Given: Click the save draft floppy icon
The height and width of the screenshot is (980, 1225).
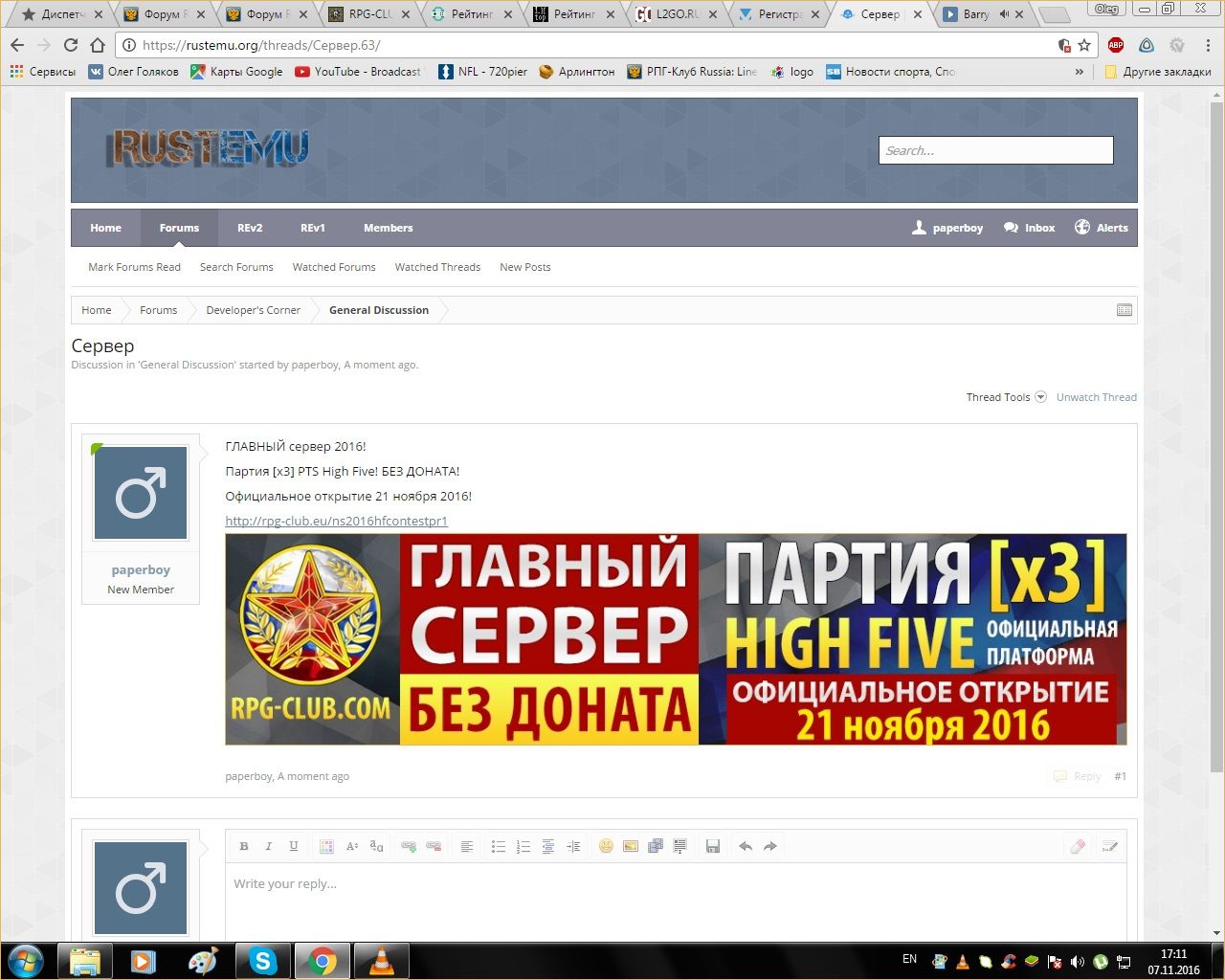Looking at the screenshot, I should [x=713, y=846].
